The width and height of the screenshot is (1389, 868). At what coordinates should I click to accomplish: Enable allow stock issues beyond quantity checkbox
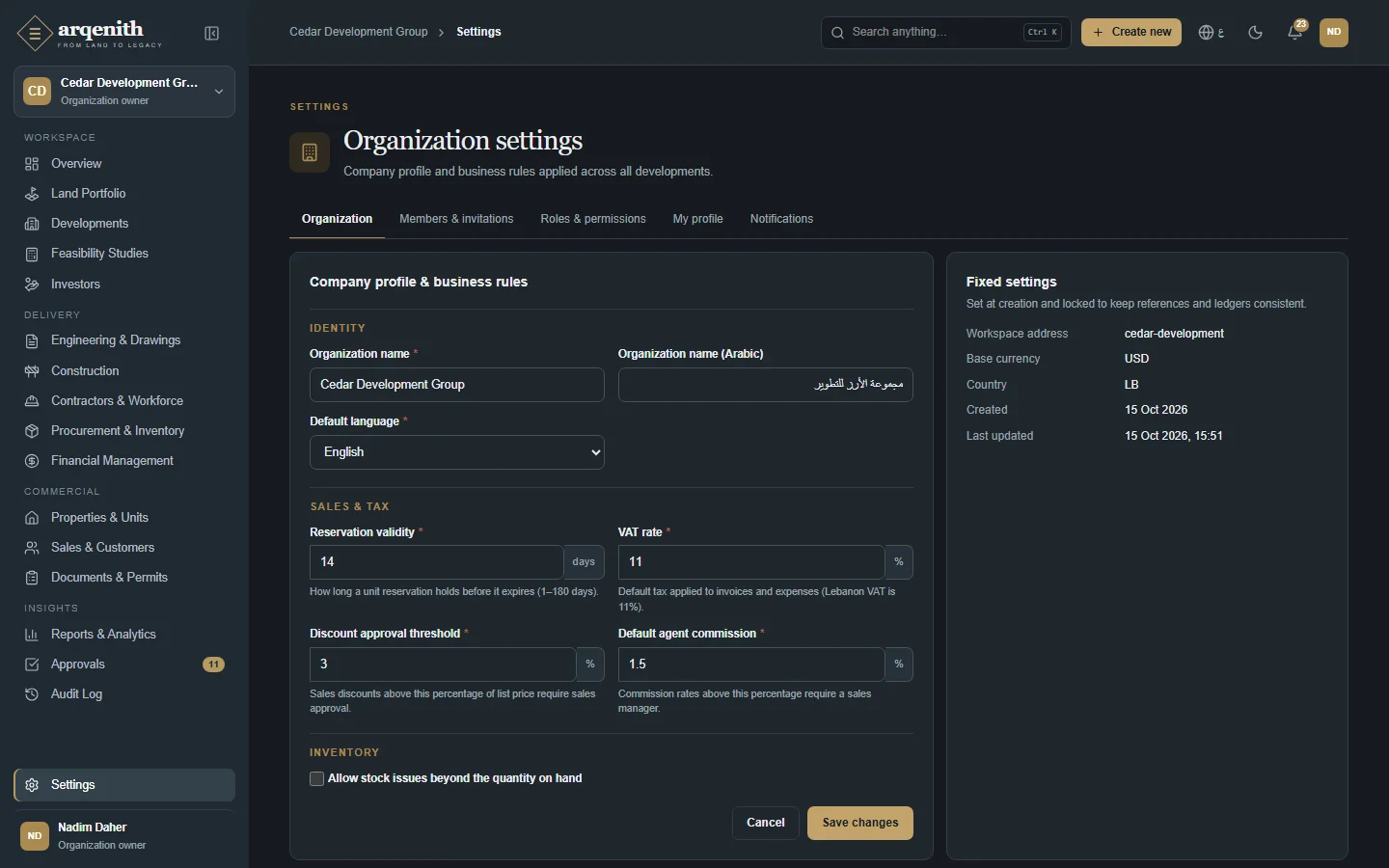(316, 778)
